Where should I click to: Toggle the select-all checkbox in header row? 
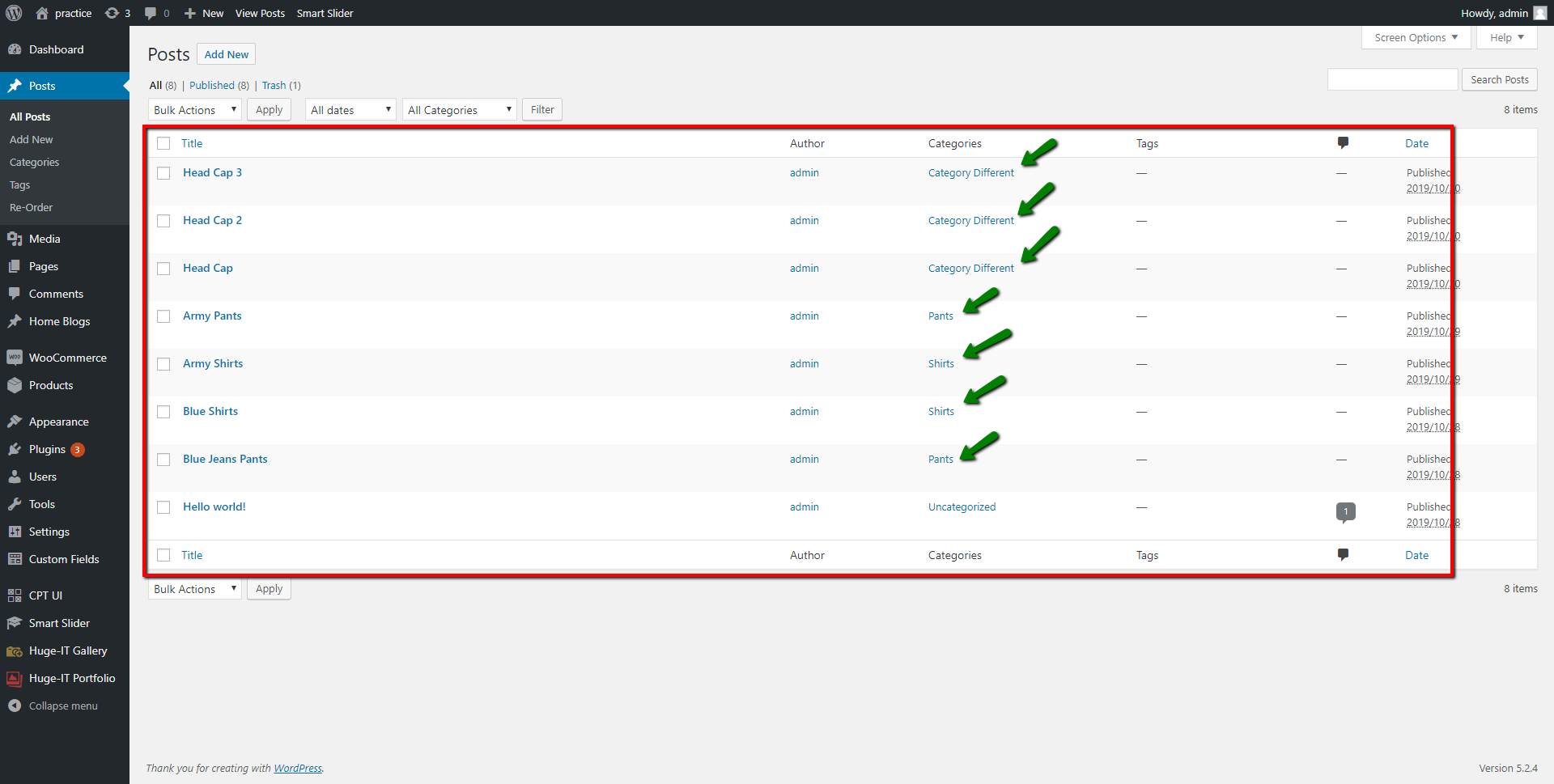pyautogui.click(x=163, y=143)
